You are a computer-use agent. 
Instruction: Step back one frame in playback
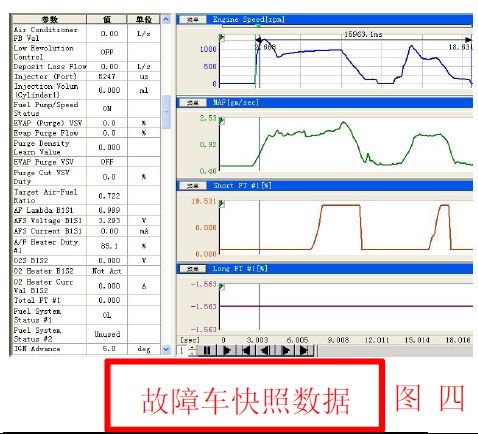(265, 350)
